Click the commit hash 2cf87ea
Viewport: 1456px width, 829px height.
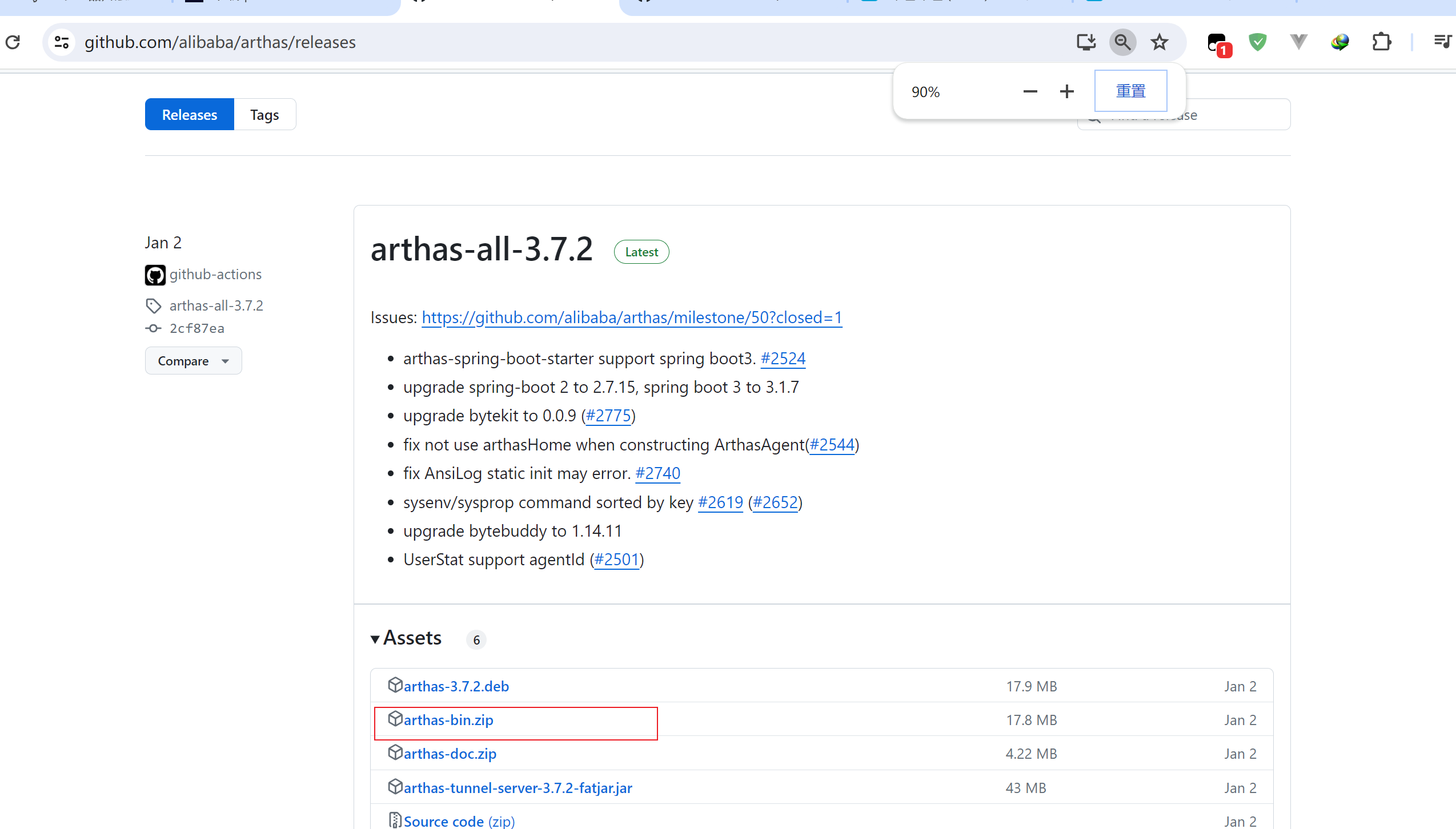(x=196, y=328)
